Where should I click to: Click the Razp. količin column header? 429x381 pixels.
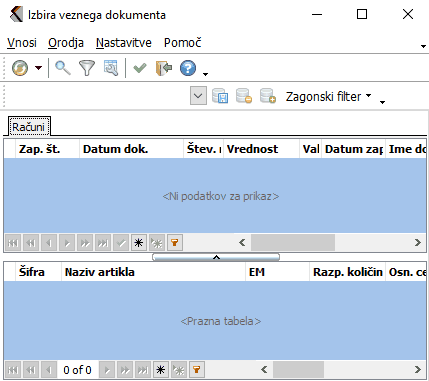(x=347, y=272)
